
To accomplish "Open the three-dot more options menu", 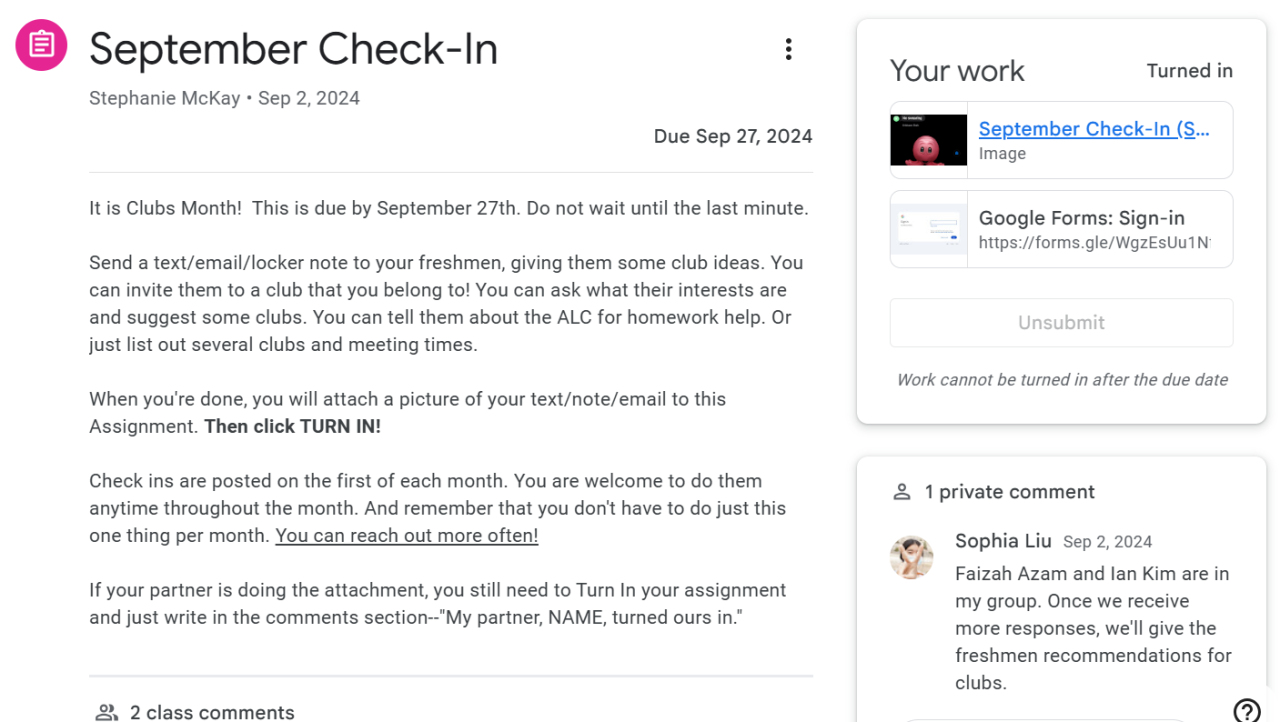I will click(x=788, y=50).
